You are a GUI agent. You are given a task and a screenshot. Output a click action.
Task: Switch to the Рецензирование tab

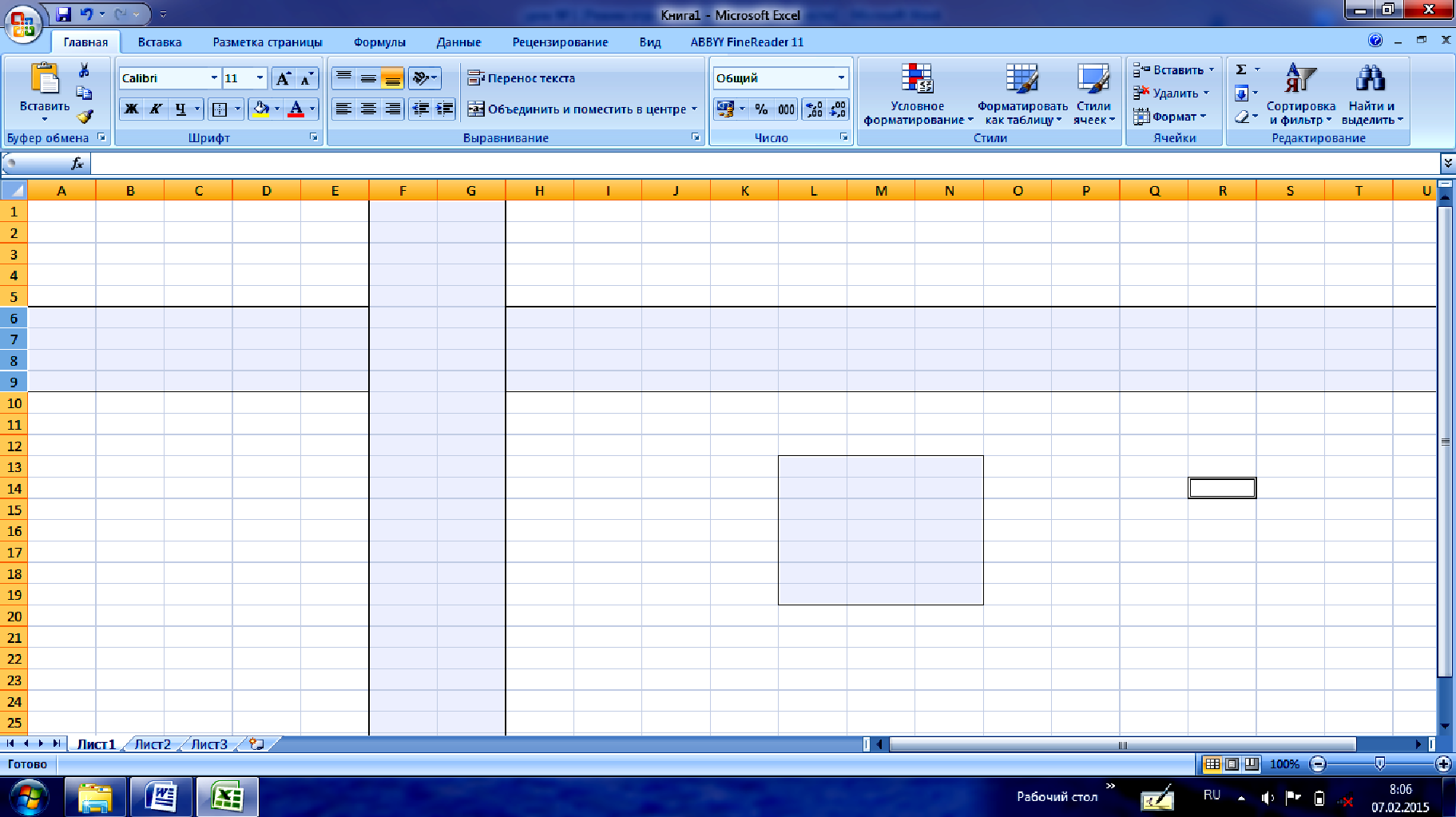pyautogui.click(x=560, y=42)
